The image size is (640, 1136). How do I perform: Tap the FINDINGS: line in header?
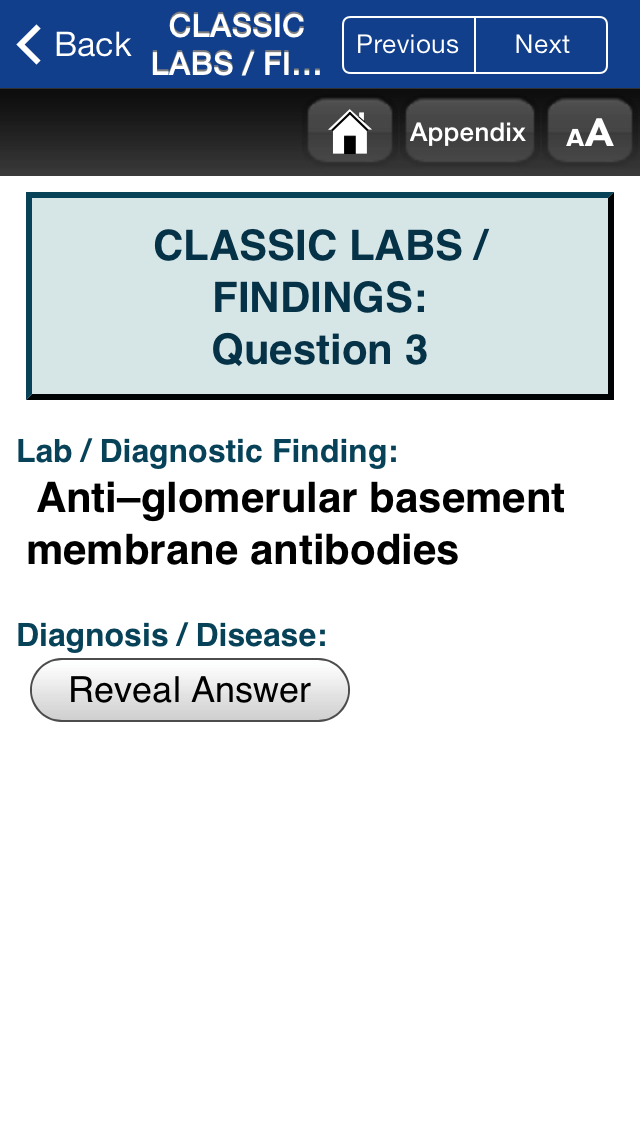pos(320,297)
